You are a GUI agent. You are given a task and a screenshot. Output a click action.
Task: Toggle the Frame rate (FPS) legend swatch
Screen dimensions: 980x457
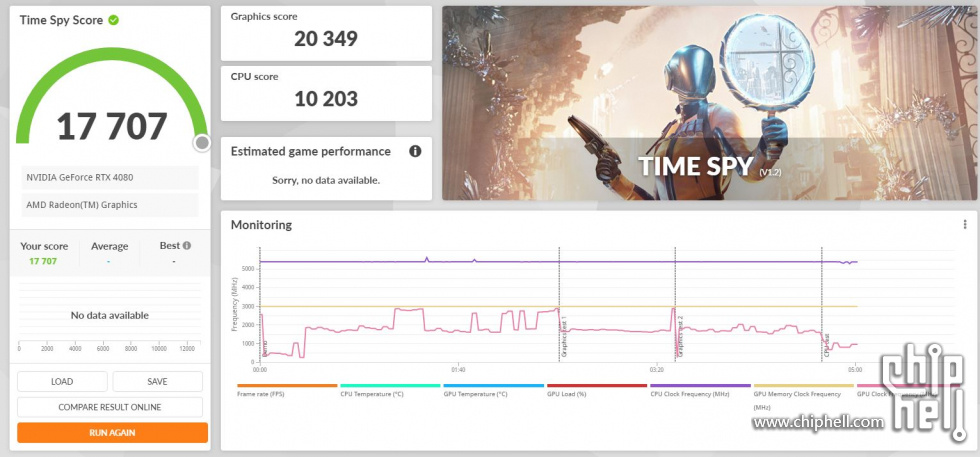pos(287,386)
